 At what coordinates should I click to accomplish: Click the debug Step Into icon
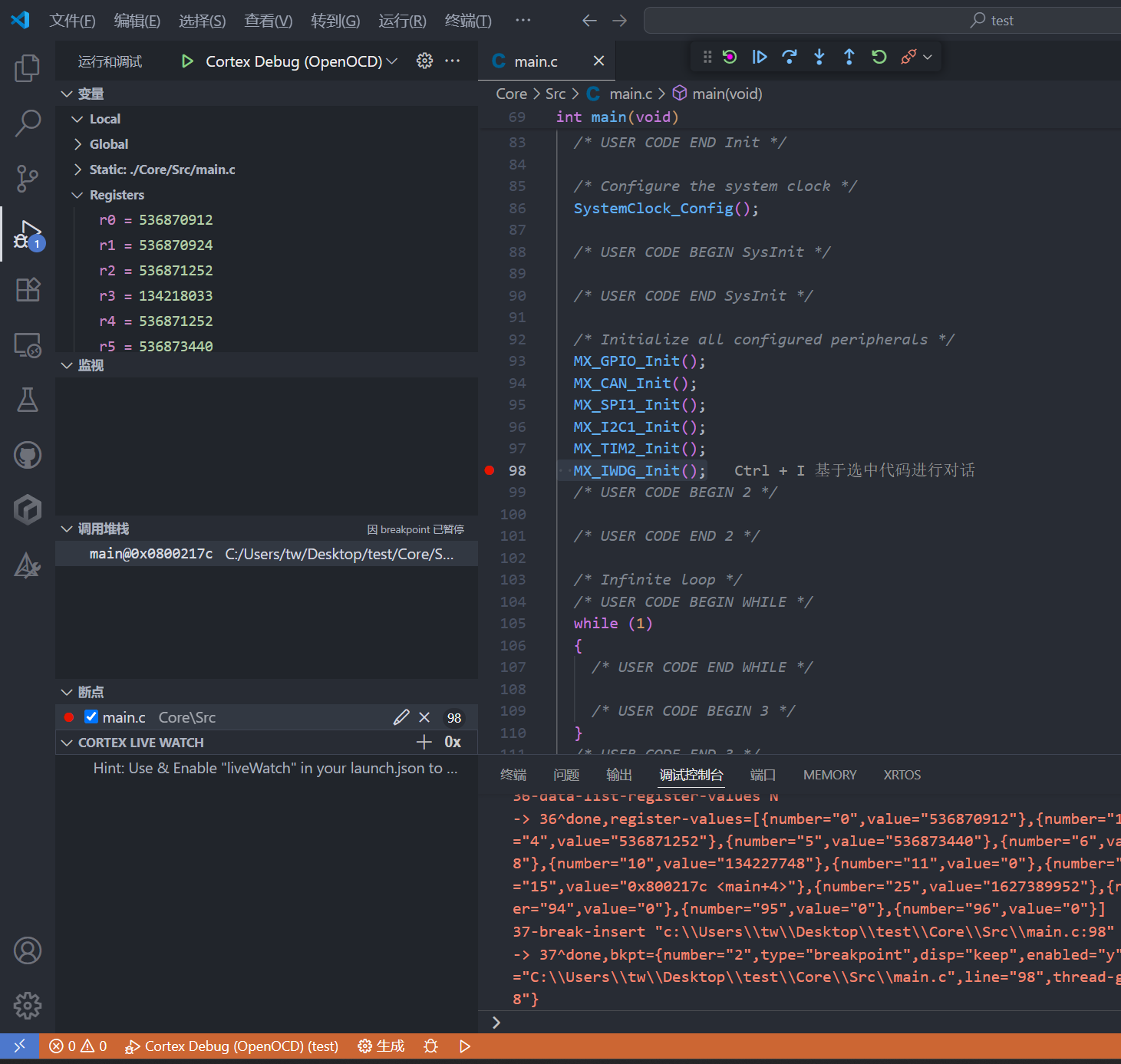click(819, 57)
